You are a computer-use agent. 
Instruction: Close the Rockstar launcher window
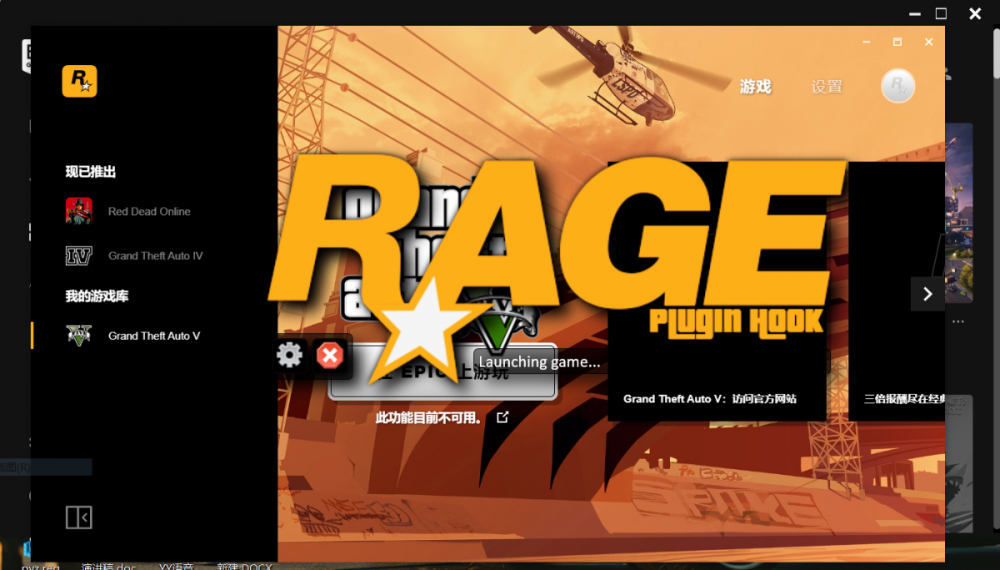929,42
